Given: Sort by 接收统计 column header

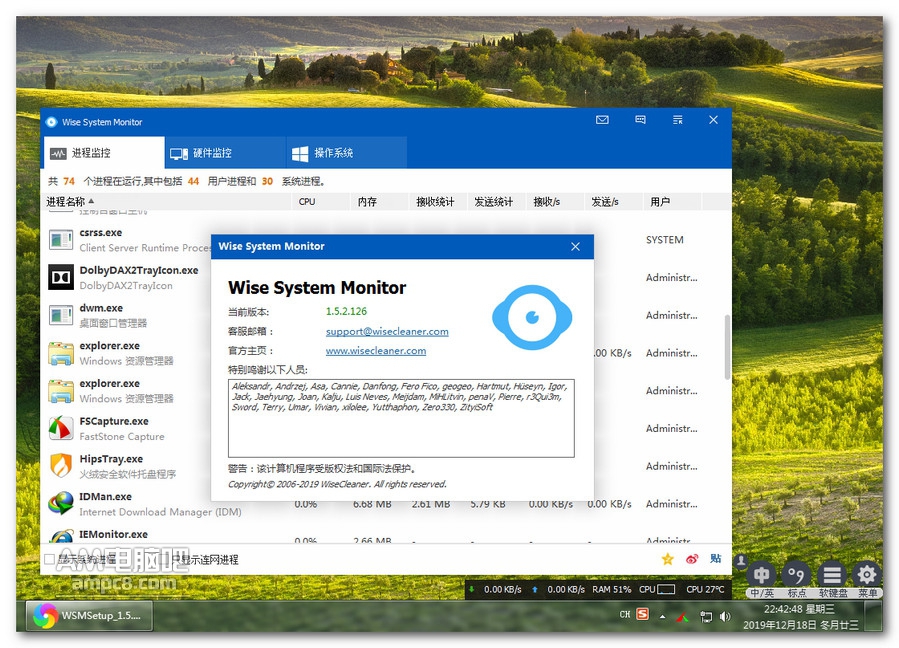Looking at the screenshot, I should [435, 201].
